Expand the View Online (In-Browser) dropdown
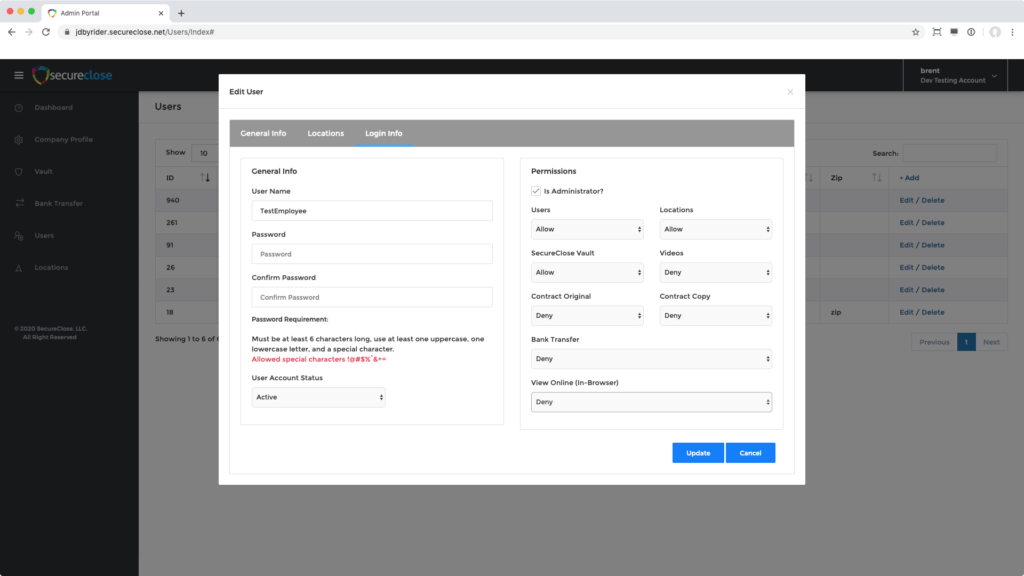1024x576 pixels. coord(651,402)
